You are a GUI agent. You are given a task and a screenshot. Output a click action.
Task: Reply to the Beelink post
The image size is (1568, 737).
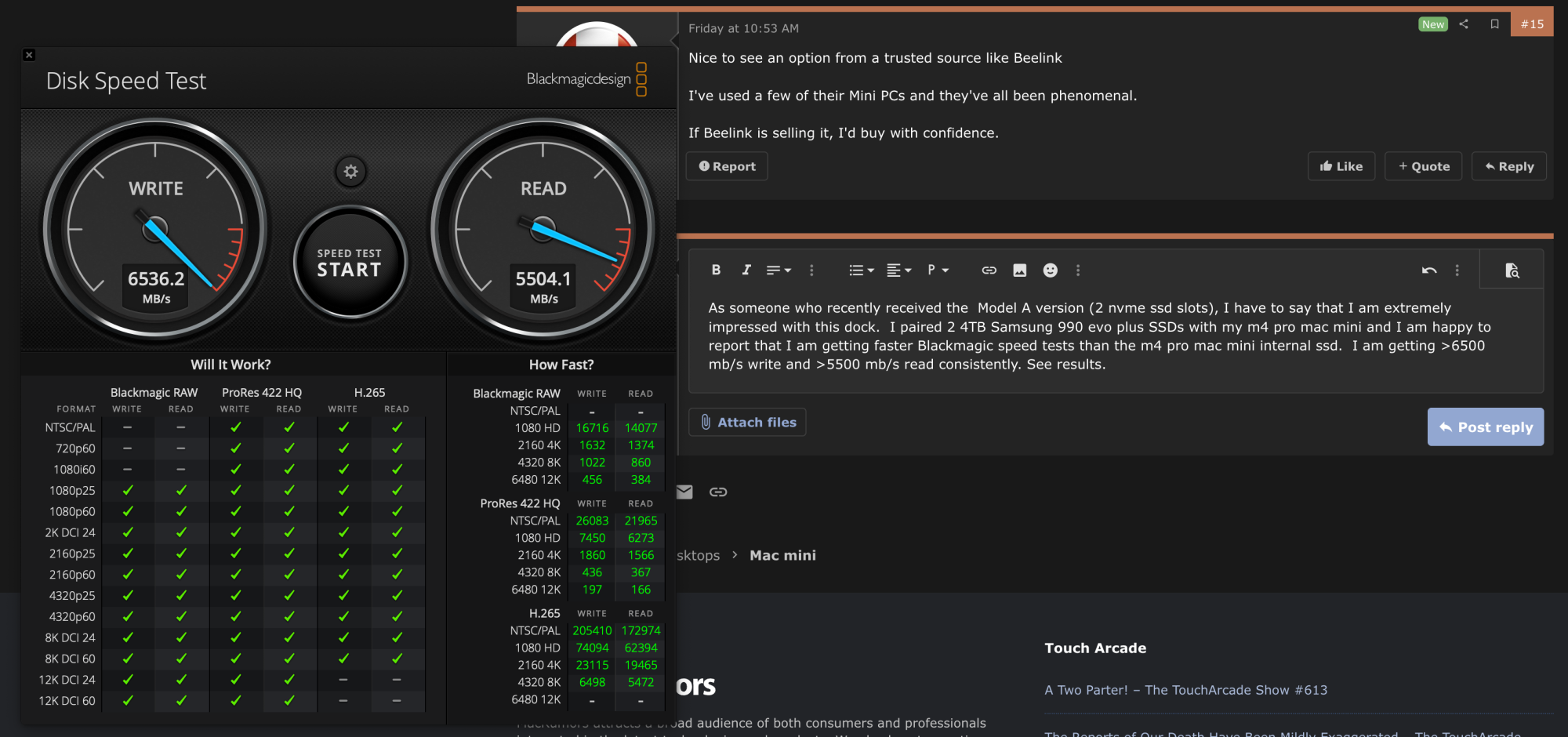tap(1509, 166)
